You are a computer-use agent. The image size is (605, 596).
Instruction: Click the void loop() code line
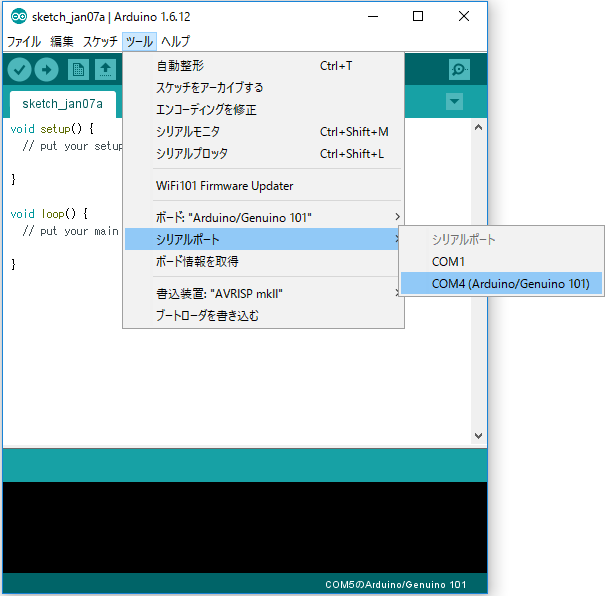49,214
